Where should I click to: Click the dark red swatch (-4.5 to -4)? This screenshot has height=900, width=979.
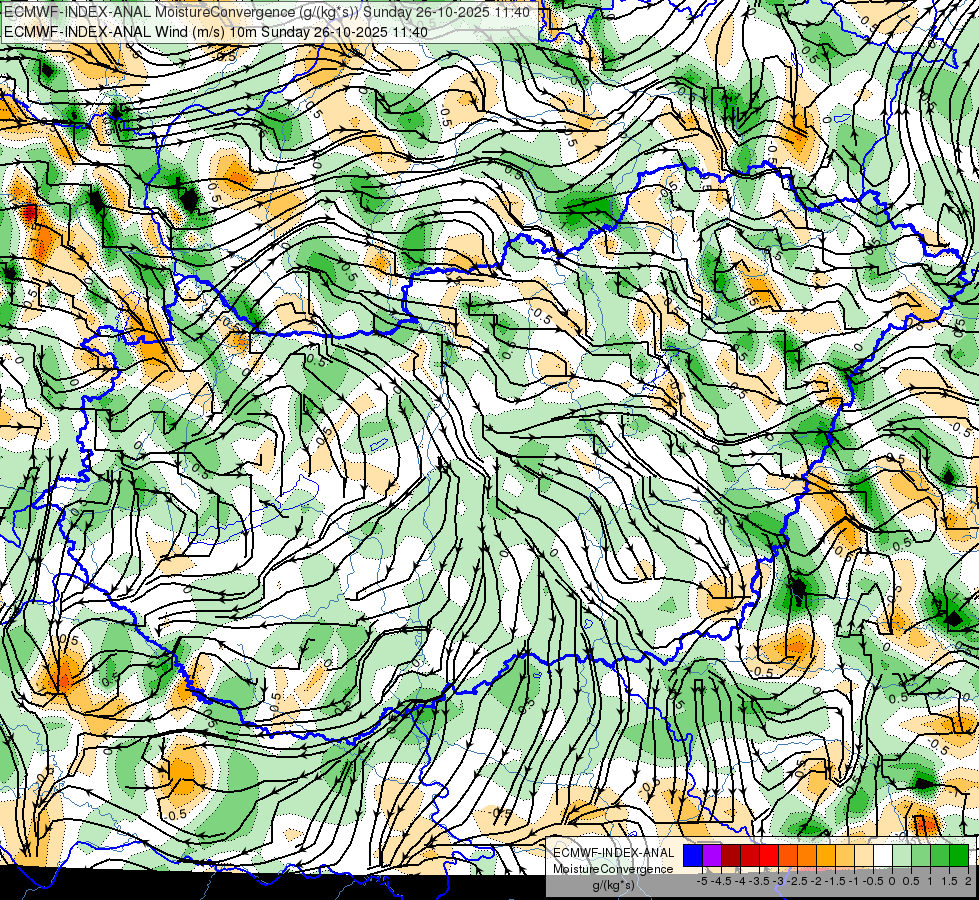click(731, 856)
